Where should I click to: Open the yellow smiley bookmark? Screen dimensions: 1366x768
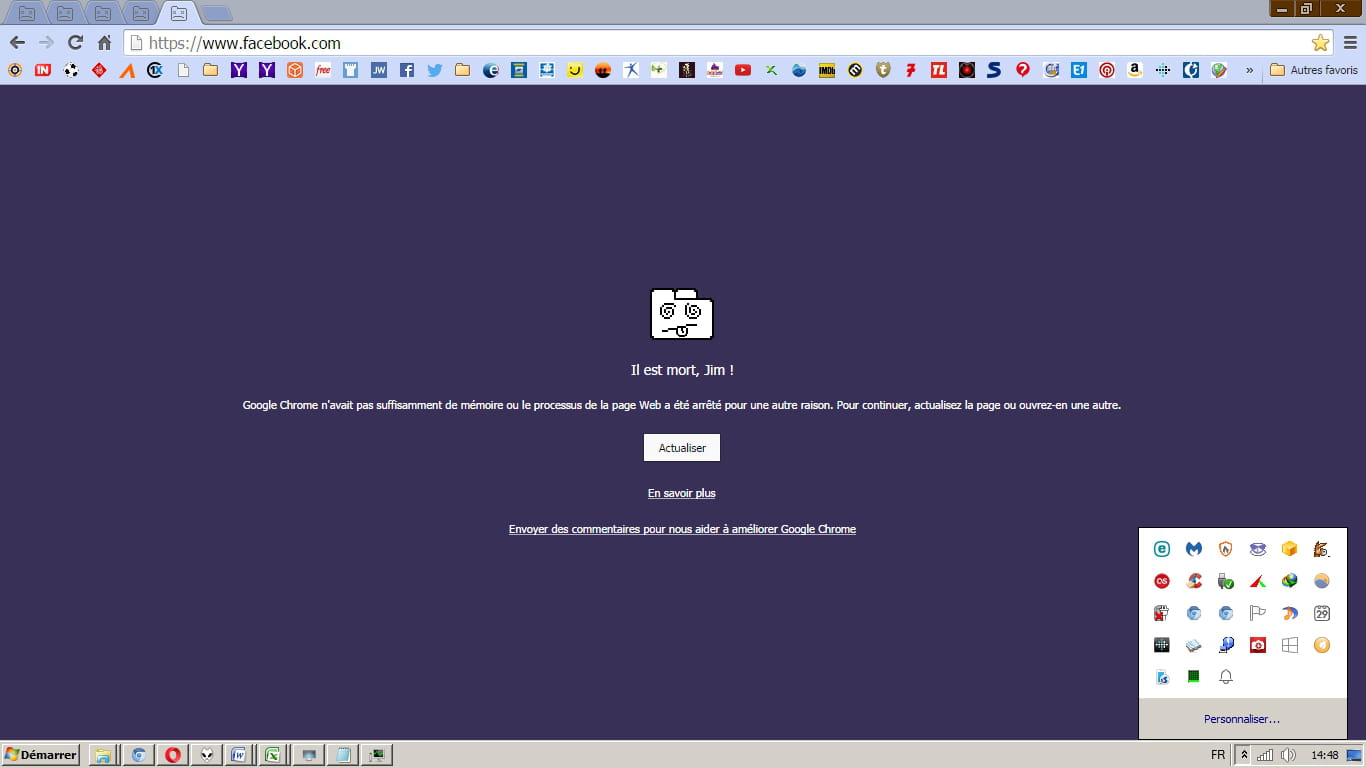pos(574,70)
